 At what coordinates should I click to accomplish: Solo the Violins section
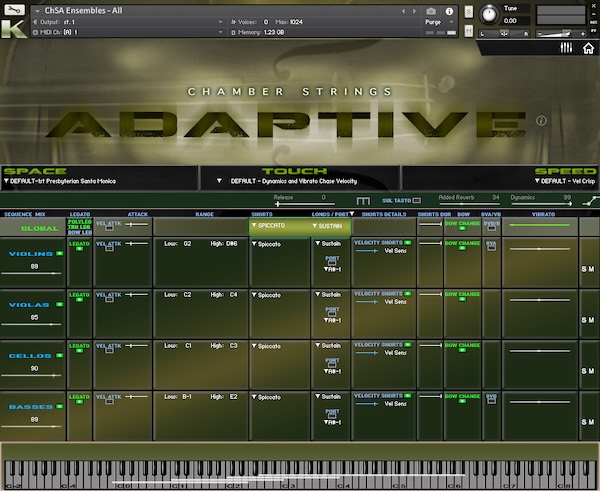[584, 269]
